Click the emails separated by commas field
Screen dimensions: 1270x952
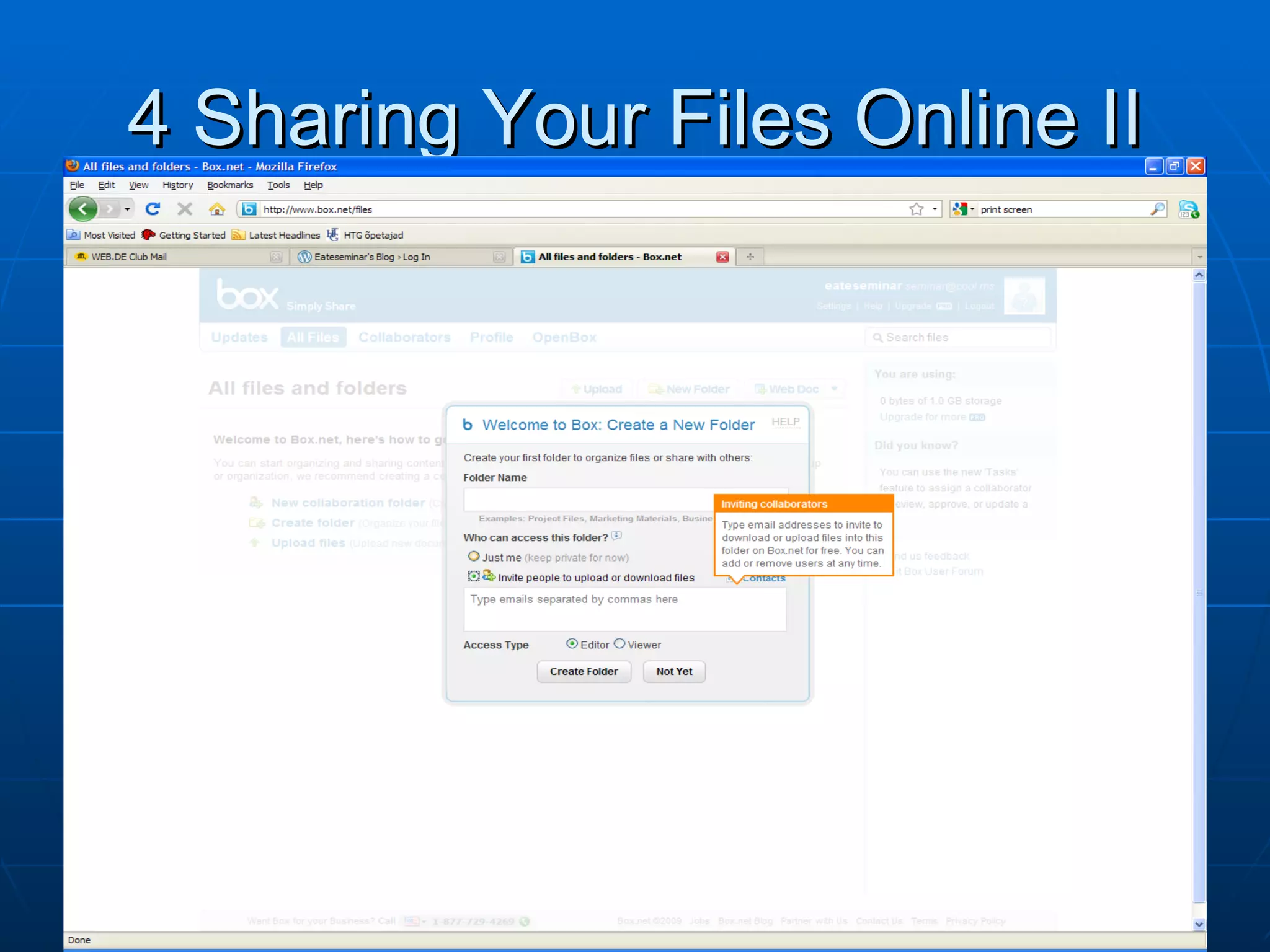pos(625,609)
